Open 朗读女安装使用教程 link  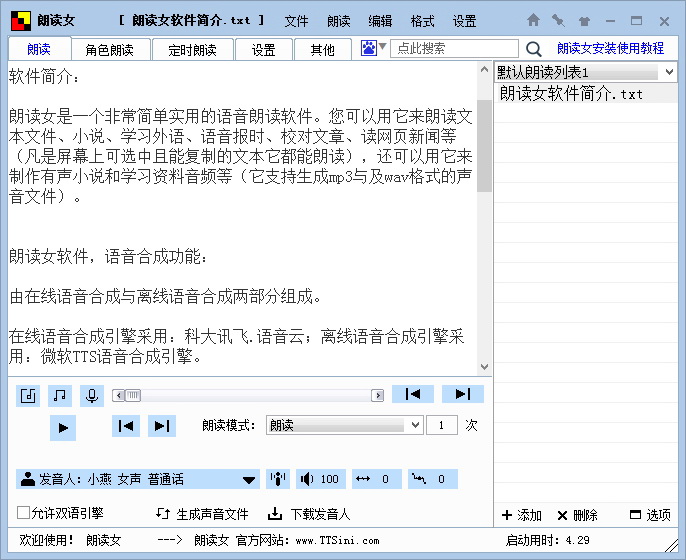611,48
